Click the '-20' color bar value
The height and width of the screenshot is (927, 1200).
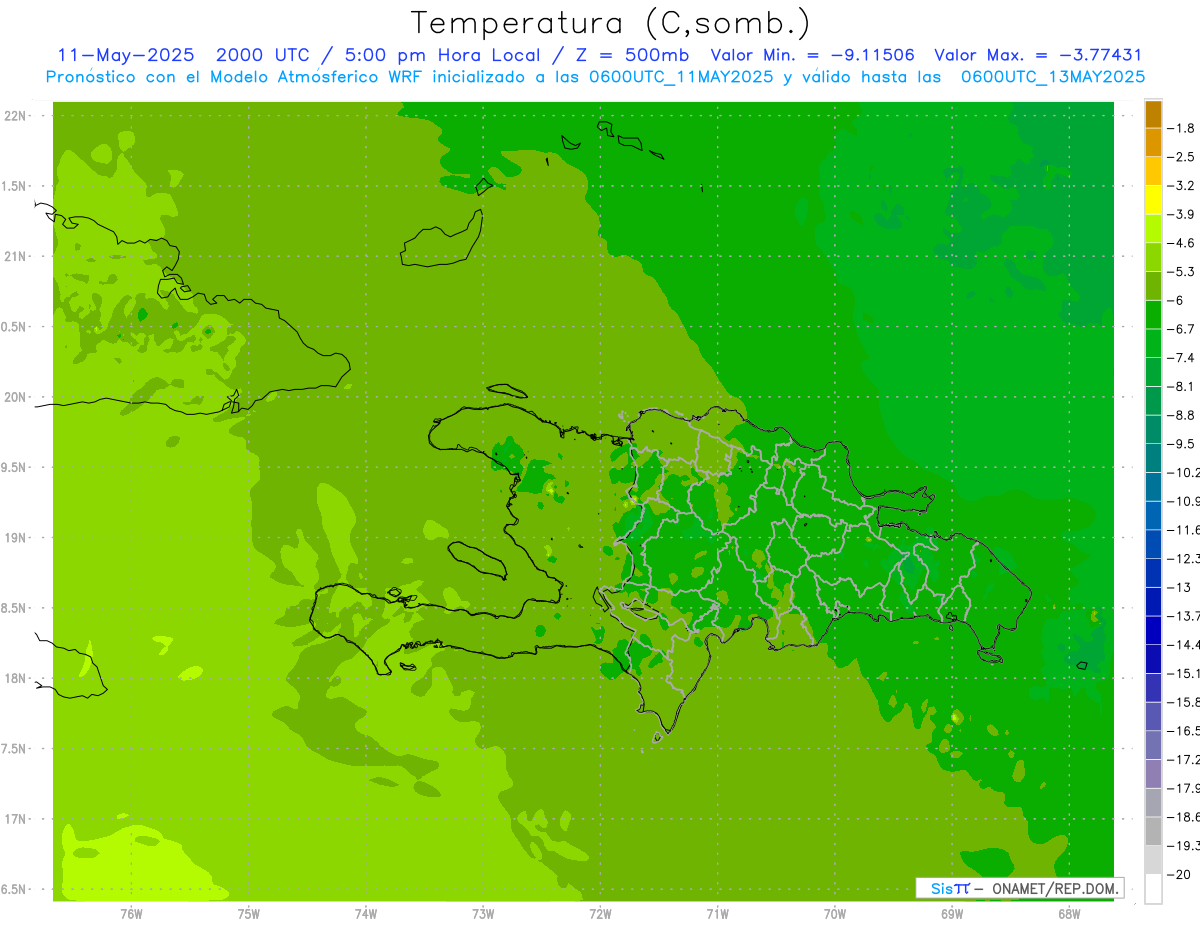(1179, 874)
